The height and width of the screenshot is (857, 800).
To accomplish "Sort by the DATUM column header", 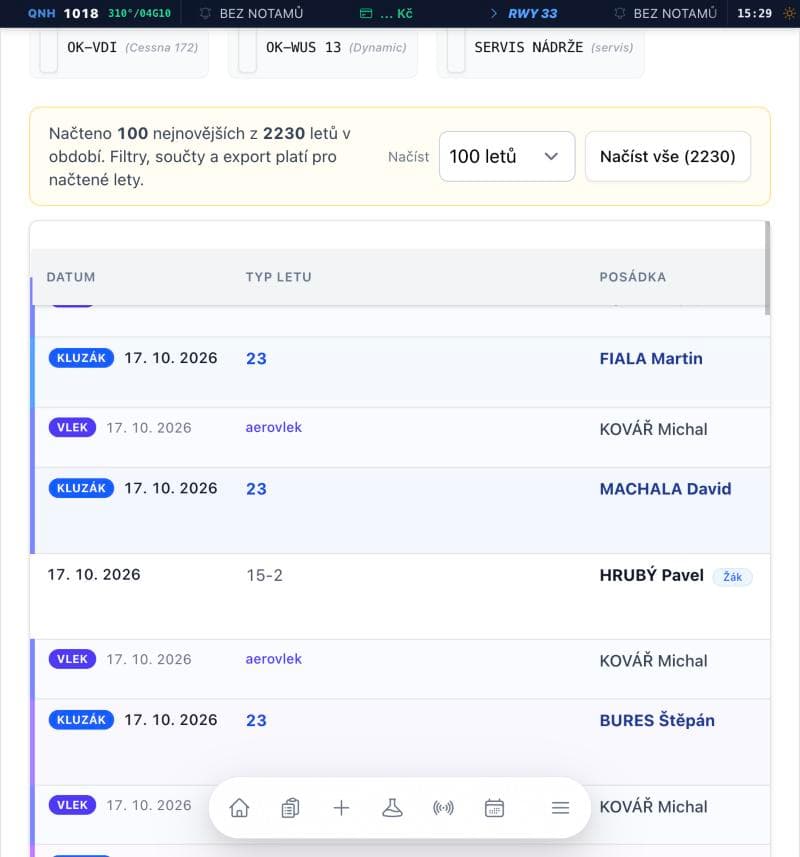I will 71,277.
